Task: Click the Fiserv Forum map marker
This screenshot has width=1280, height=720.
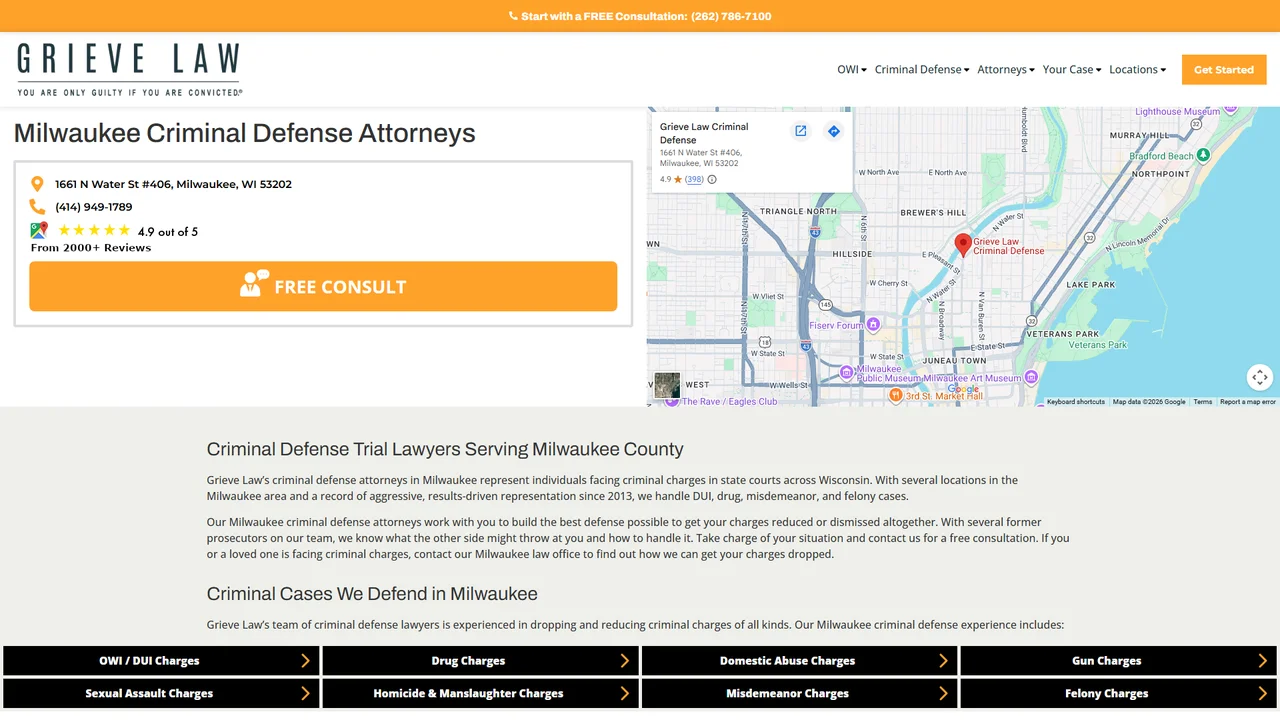Action: pyautogui.click(x=873, y=325)
